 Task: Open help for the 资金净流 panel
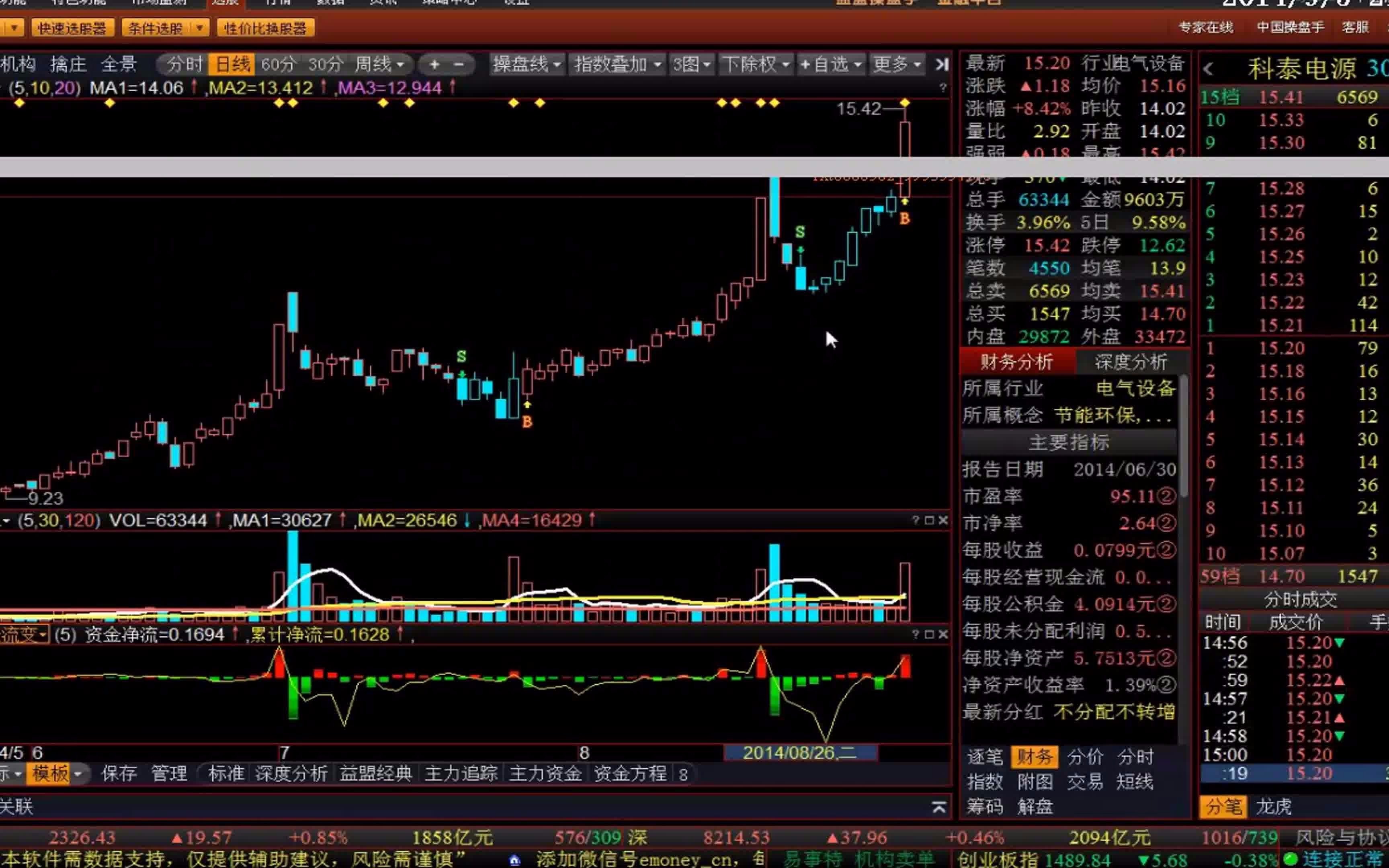[916, 635]
